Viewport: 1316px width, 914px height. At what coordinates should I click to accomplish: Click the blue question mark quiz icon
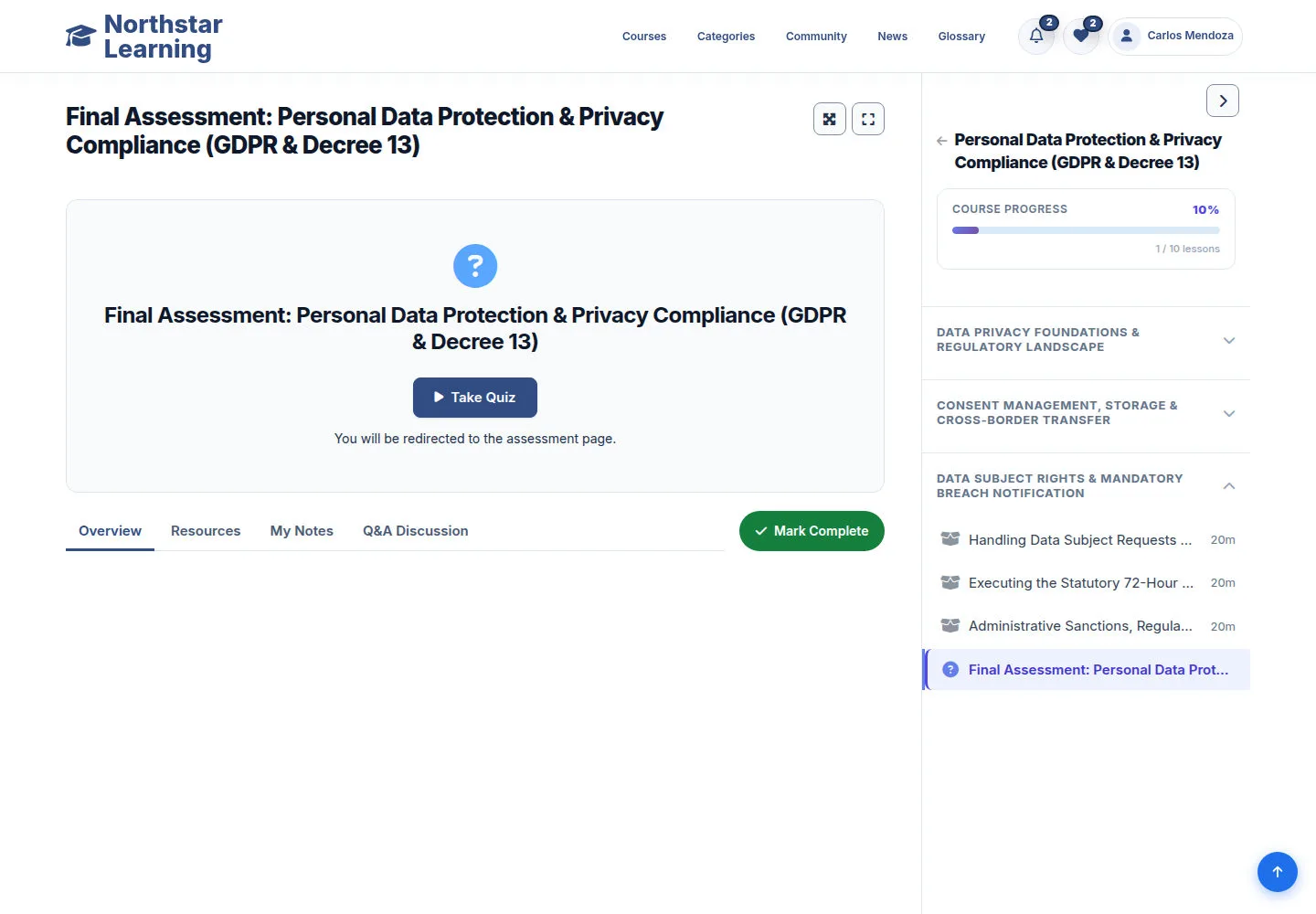[x=475, y=266]
